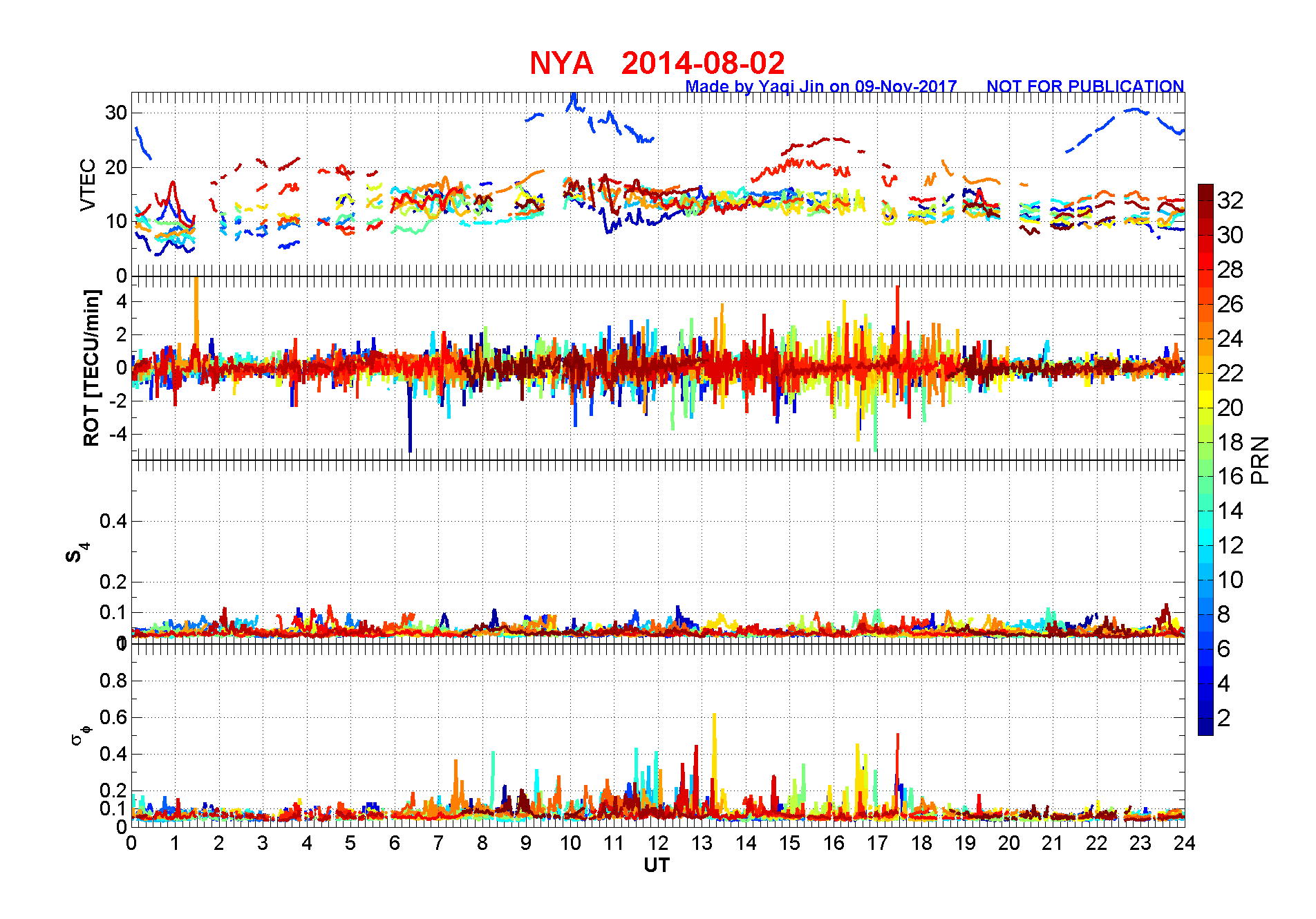Viewport: 1316px width, 919px height.
Task: Click x-axis tick label '6'
Action: click(395, 843)
